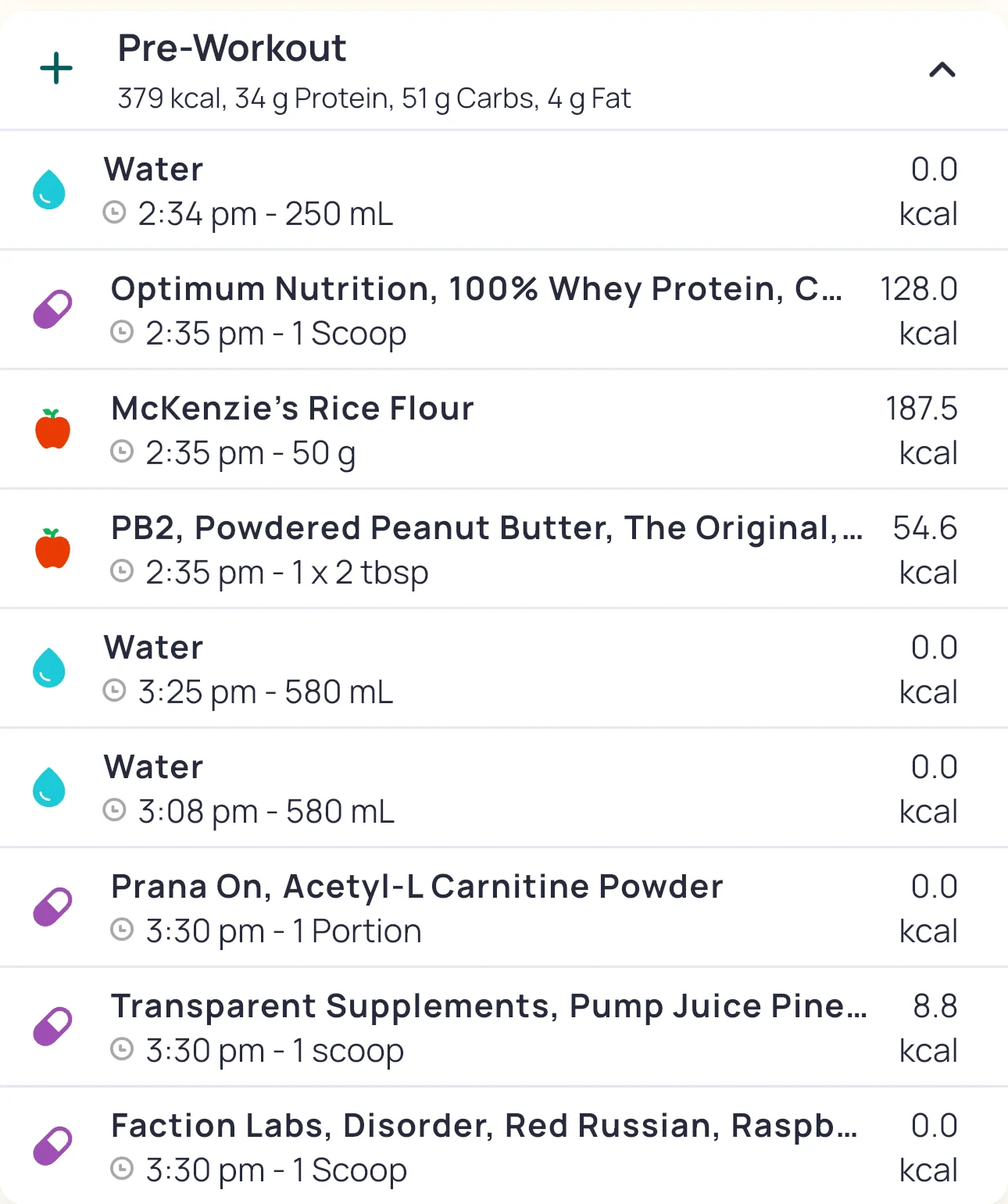Click the pill icon for Prana On Carnitine
The image size is (1008, 1204).
(x=52, y=907)
